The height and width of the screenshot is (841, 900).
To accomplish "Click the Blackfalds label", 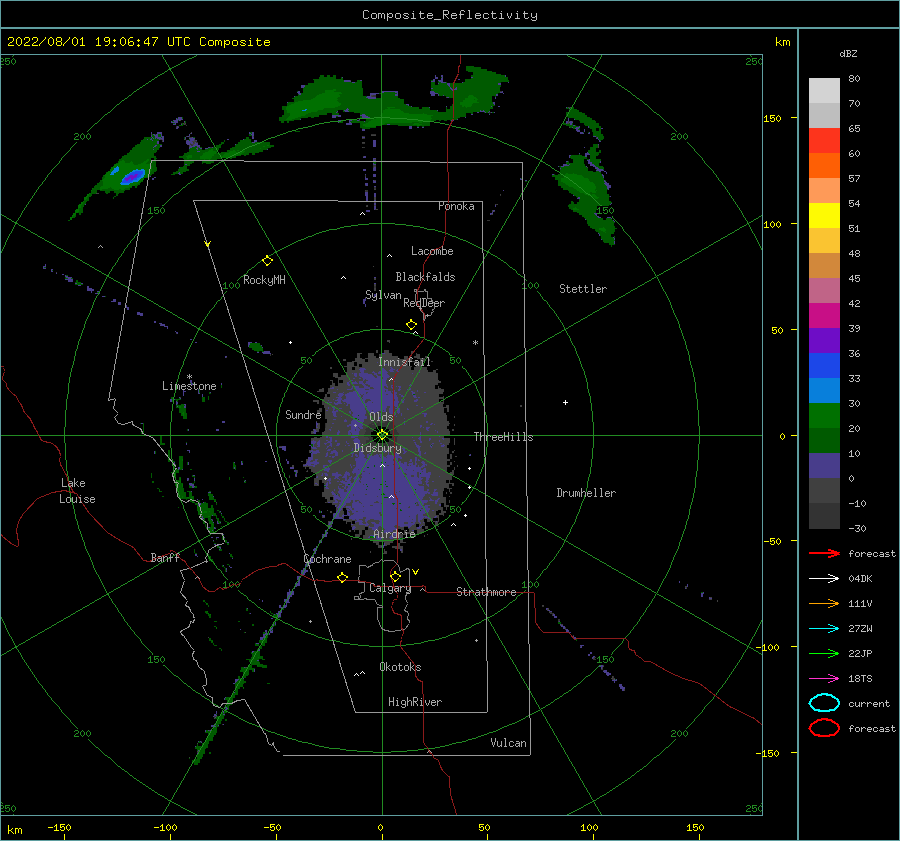I will coord(425,277).
